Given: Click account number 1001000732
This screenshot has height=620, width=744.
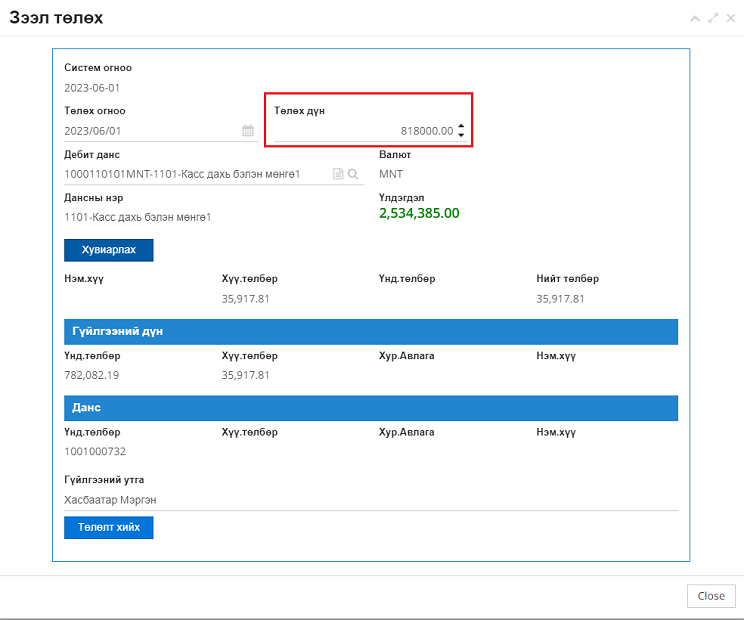Looking at the screenshot, I should (95, 452).
